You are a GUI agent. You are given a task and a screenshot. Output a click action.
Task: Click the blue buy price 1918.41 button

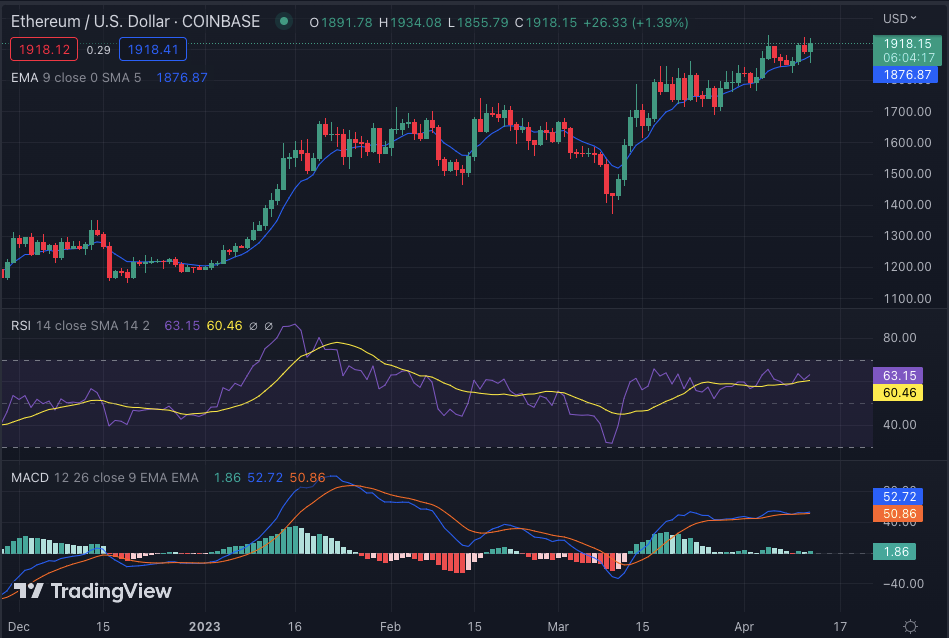(151, 48)
